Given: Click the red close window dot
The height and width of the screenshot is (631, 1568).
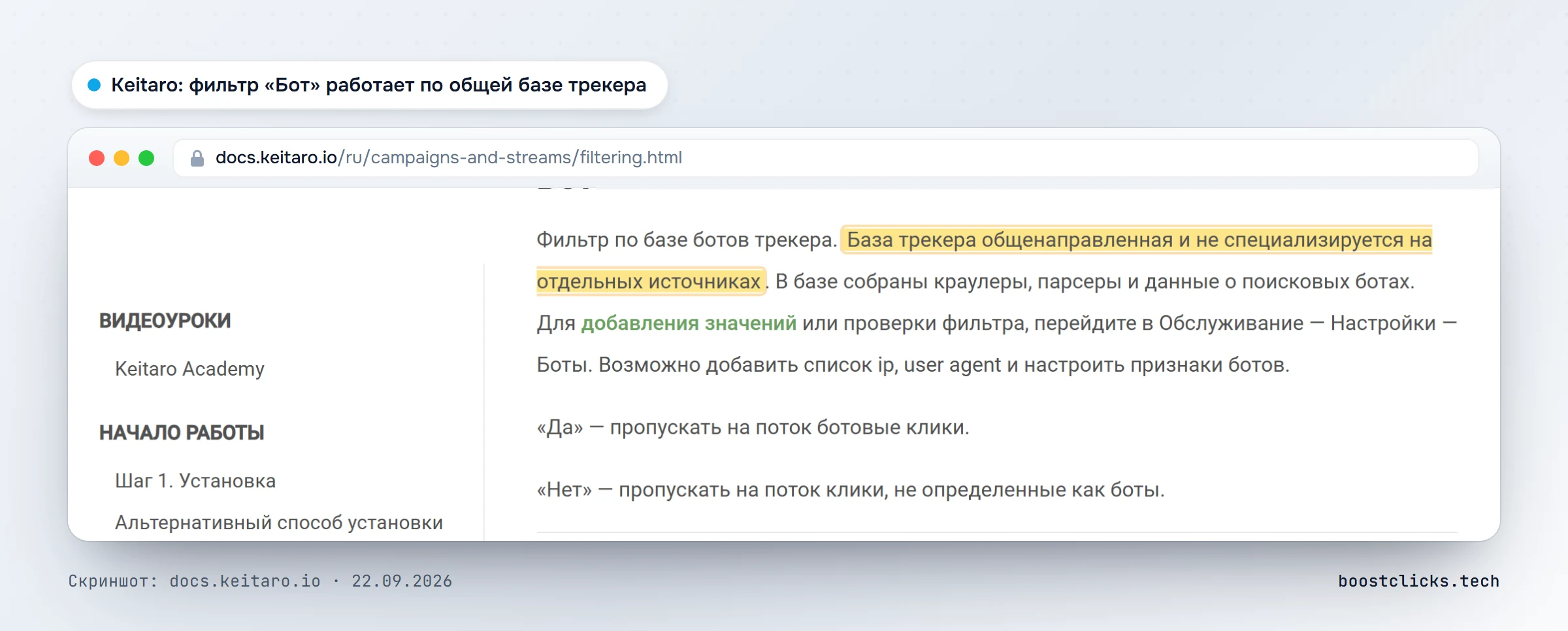Looking at the screenshot, I should pyautogui.click(x=97, y=158).
